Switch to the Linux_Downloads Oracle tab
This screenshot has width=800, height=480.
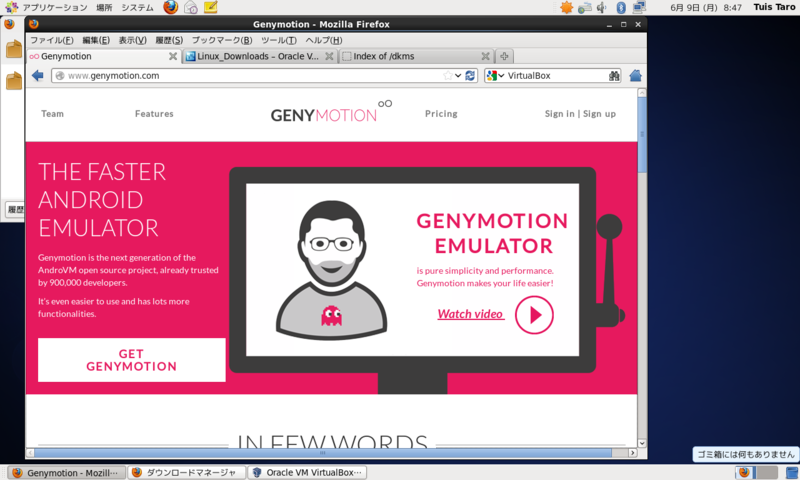coord(259,56)
